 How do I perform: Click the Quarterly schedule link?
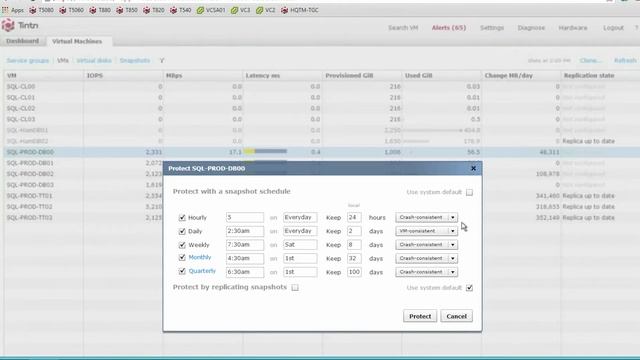202,271
